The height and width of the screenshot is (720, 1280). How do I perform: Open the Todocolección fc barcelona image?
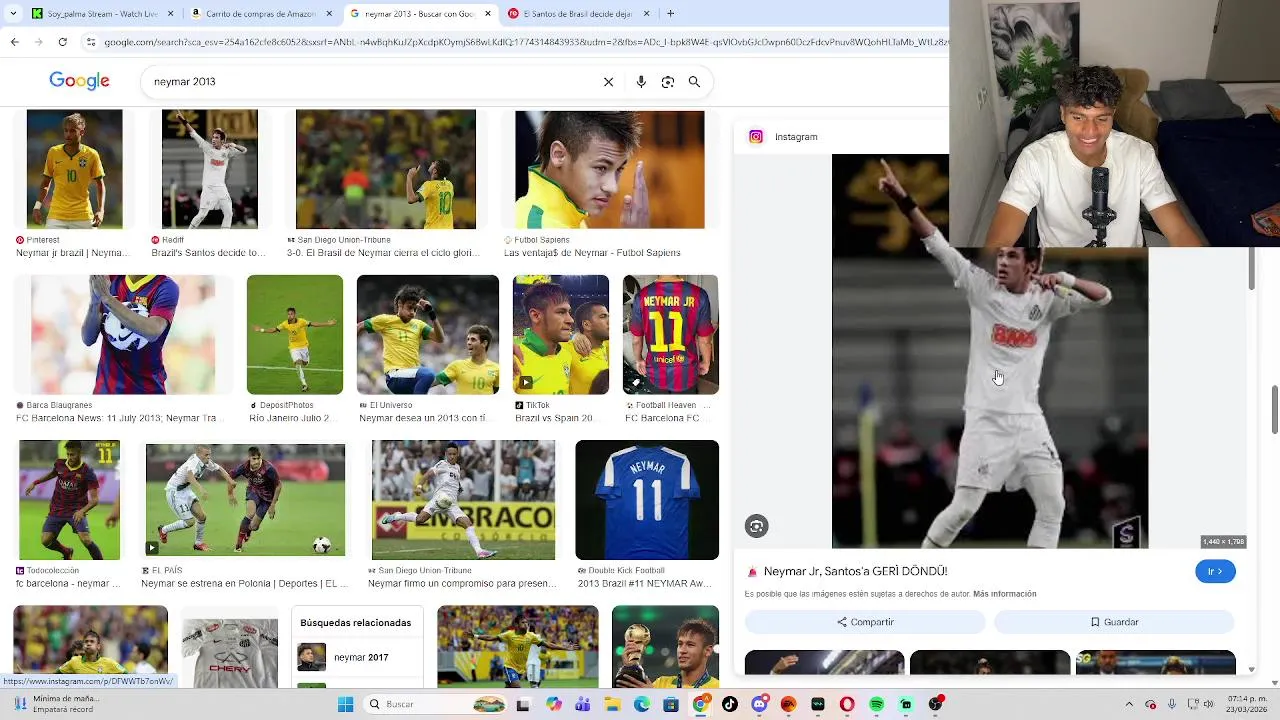point(69,500)
